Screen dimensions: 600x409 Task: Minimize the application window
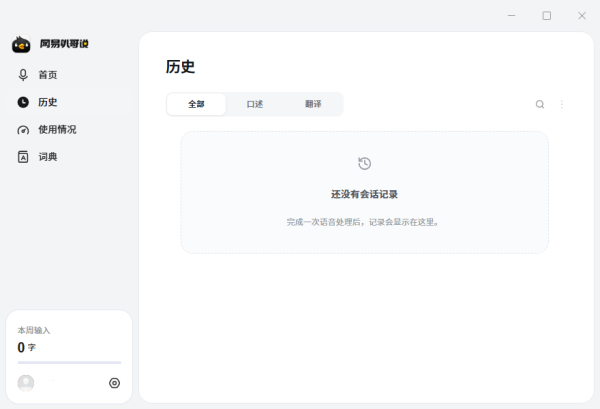click(x=512, y=16)
